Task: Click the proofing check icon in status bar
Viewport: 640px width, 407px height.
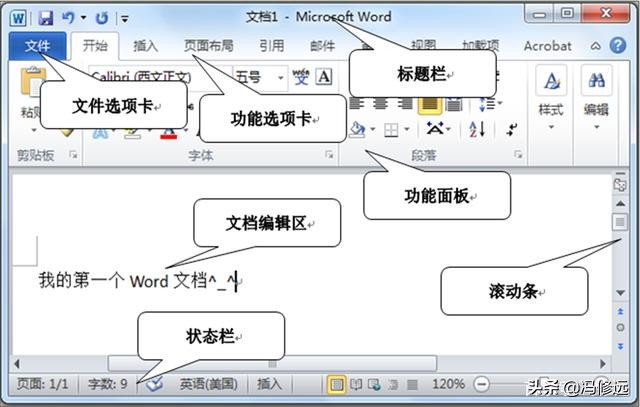Action: 154,384
